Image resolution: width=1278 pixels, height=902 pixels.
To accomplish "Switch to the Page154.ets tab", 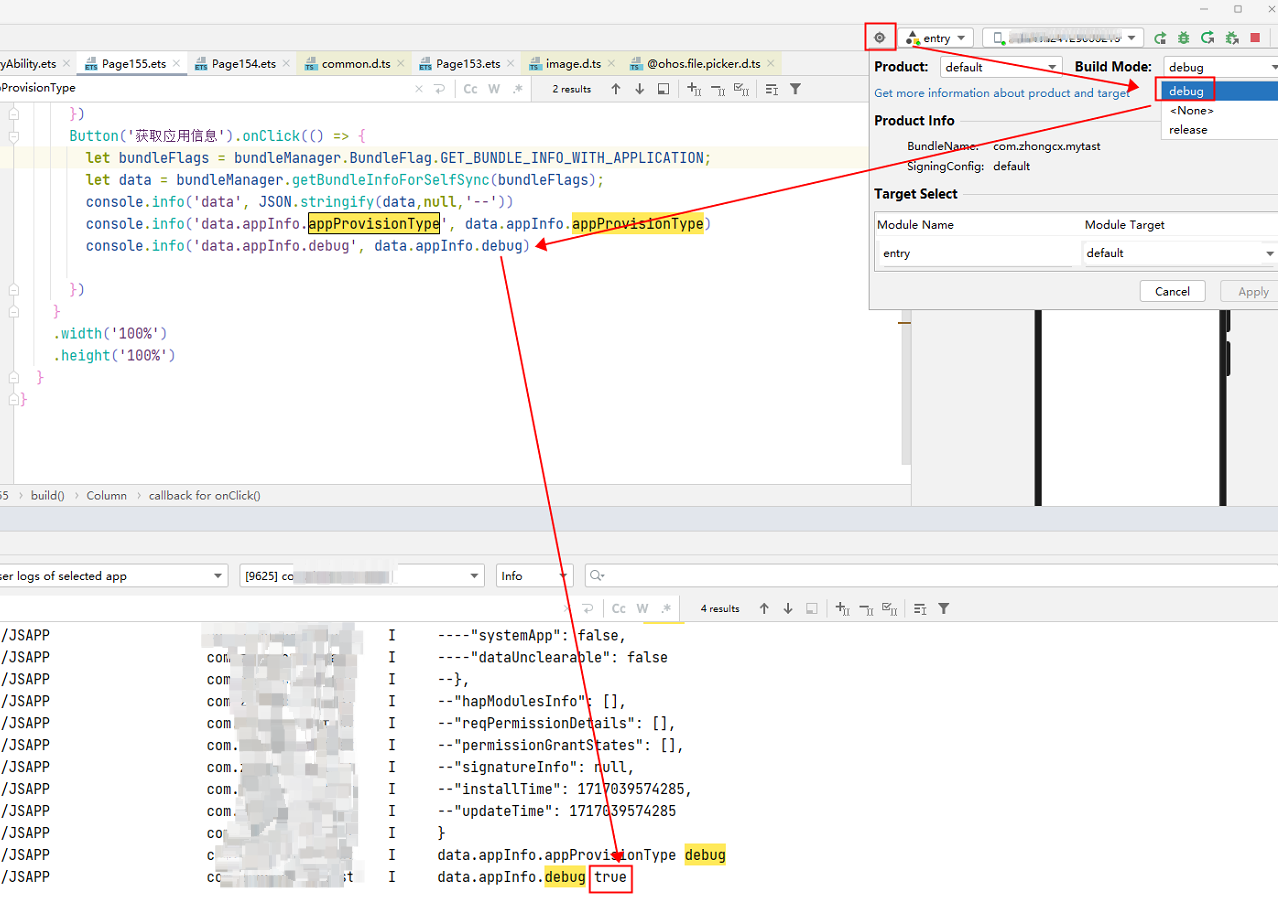I will click(x=242, y=63).
